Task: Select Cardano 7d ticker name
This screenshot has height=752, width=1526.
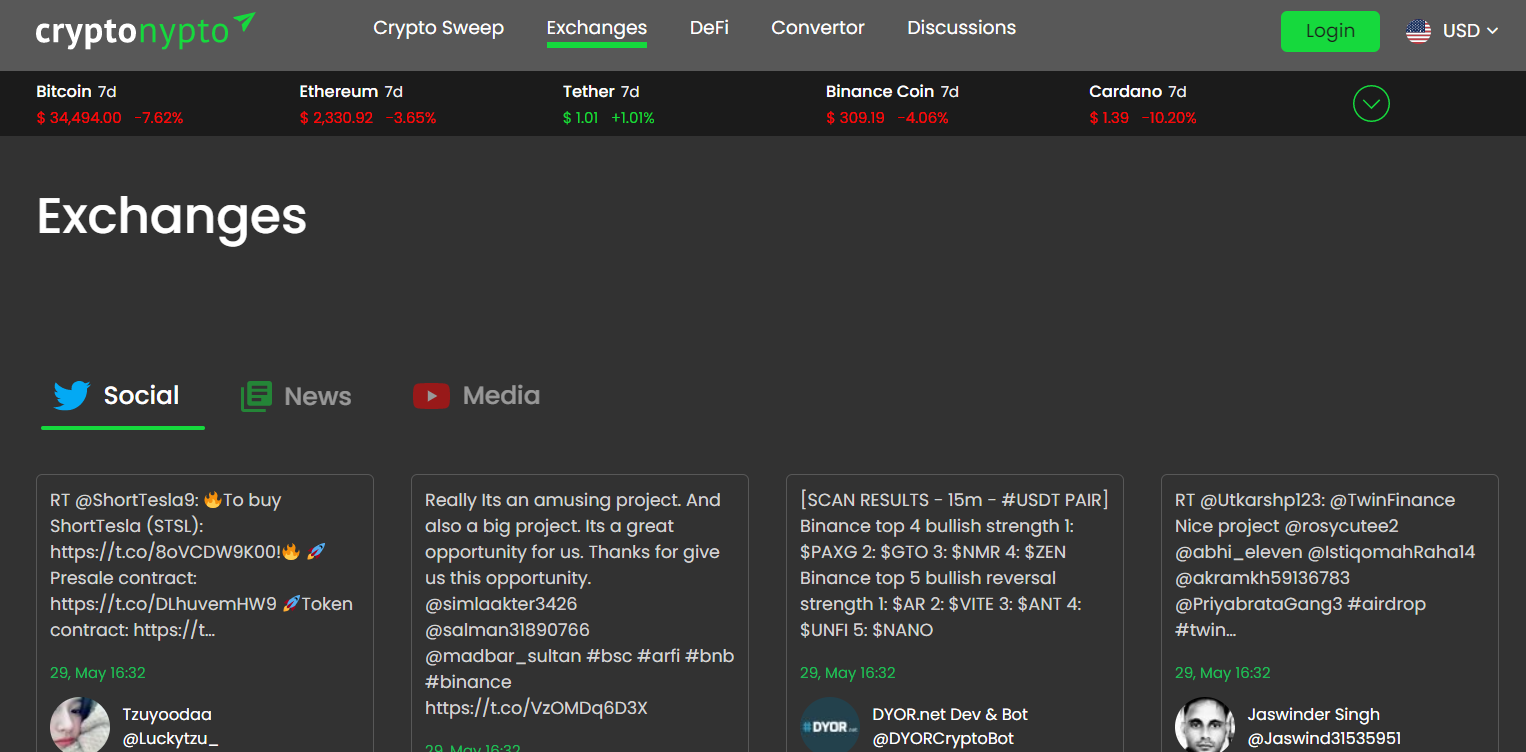Action: click(x=1138, y=92)
